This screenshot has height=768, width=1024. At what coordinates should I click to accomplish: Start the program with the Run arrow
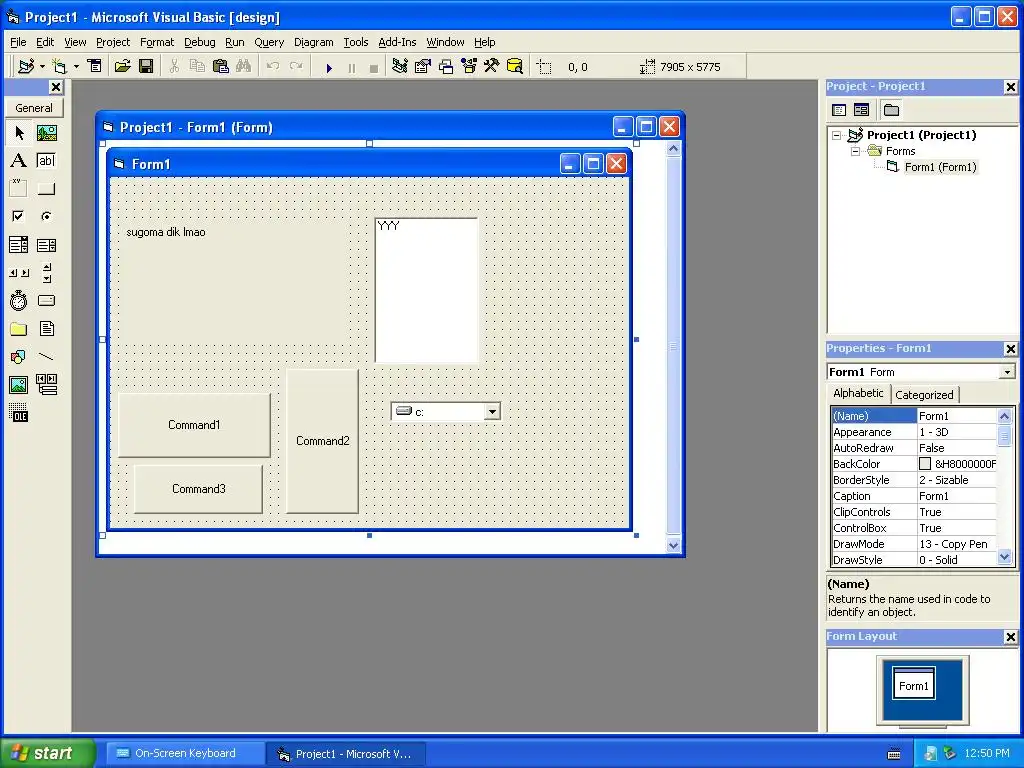329,67
